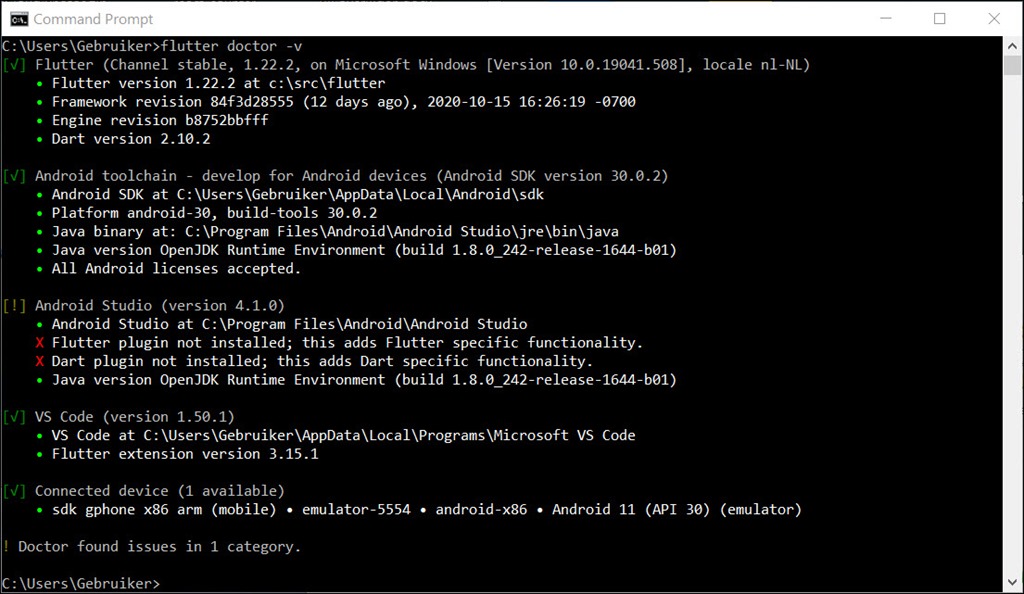The width and height of the screenshot is (1024, 594).
Task: Maximize the Command Prompt window
Action: click(x=939, y=18)
